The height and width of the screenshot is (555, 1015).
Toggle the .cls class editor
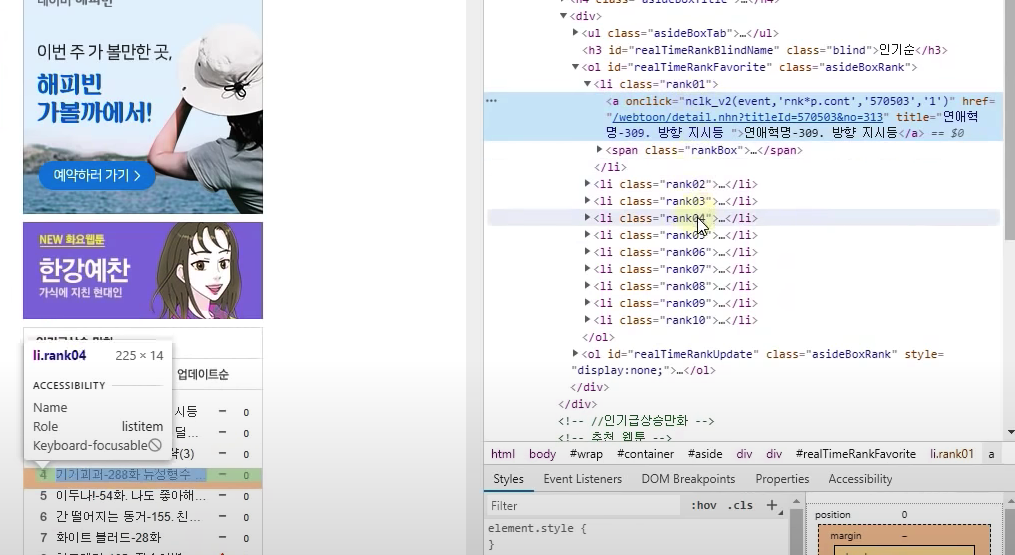pos(740,506)
